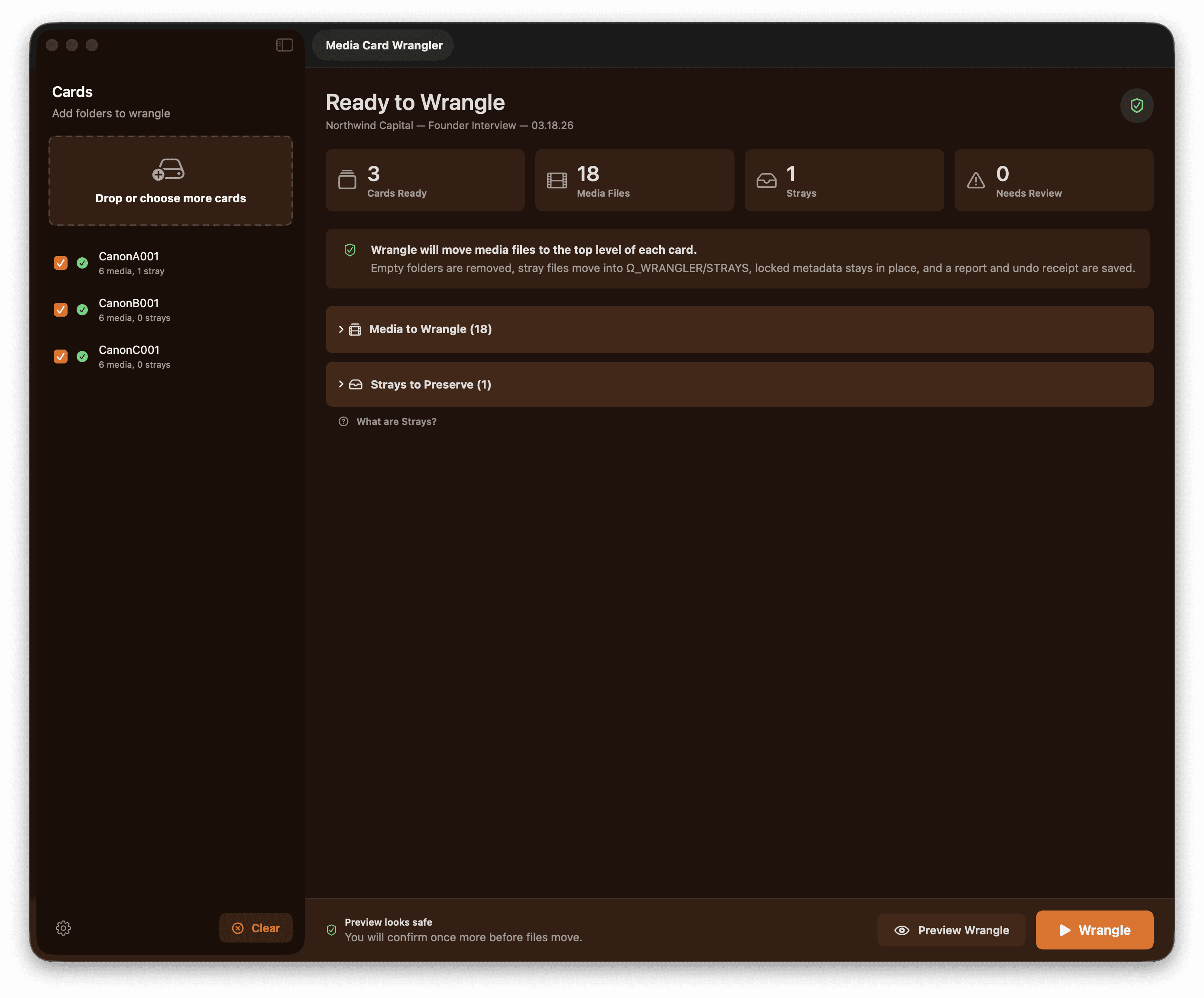Click green status check for CanonC001

pos(82,357)
